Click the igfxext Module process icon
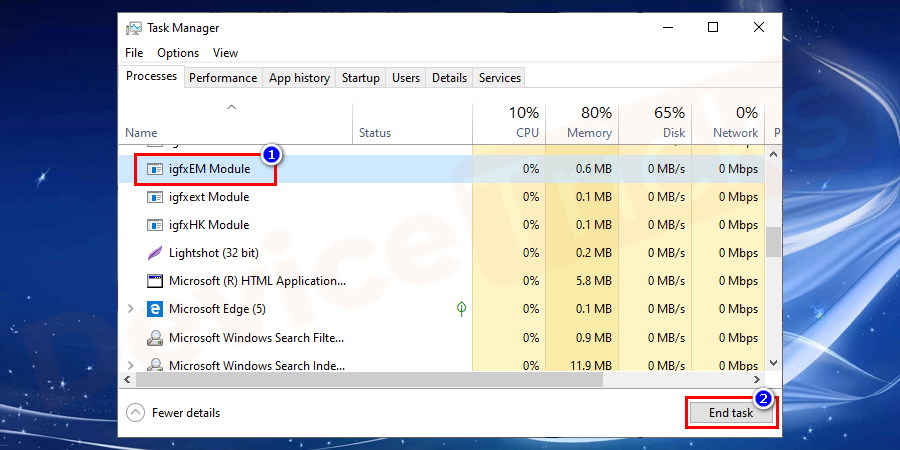This screenshot has width=900, height=450. coord(155,197)
